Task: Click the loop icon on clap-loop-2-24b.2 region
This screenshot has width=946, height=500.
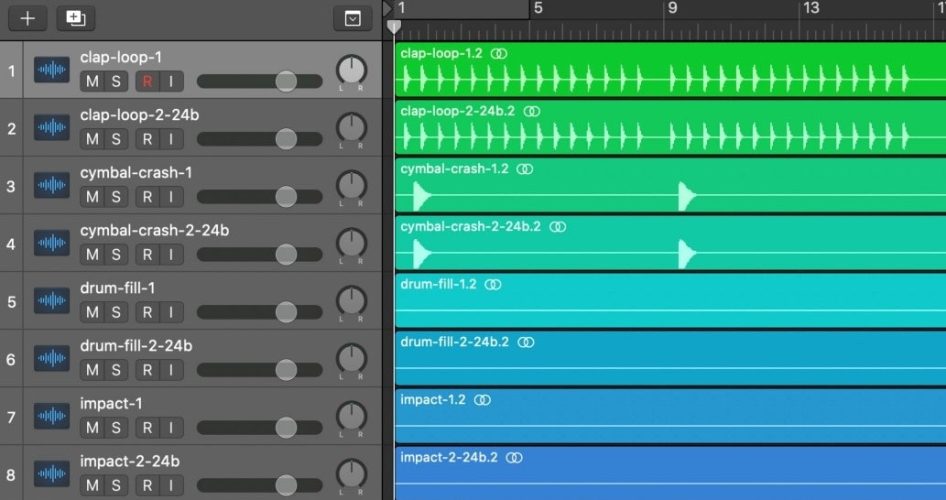Action: click(x=532, y=112)
